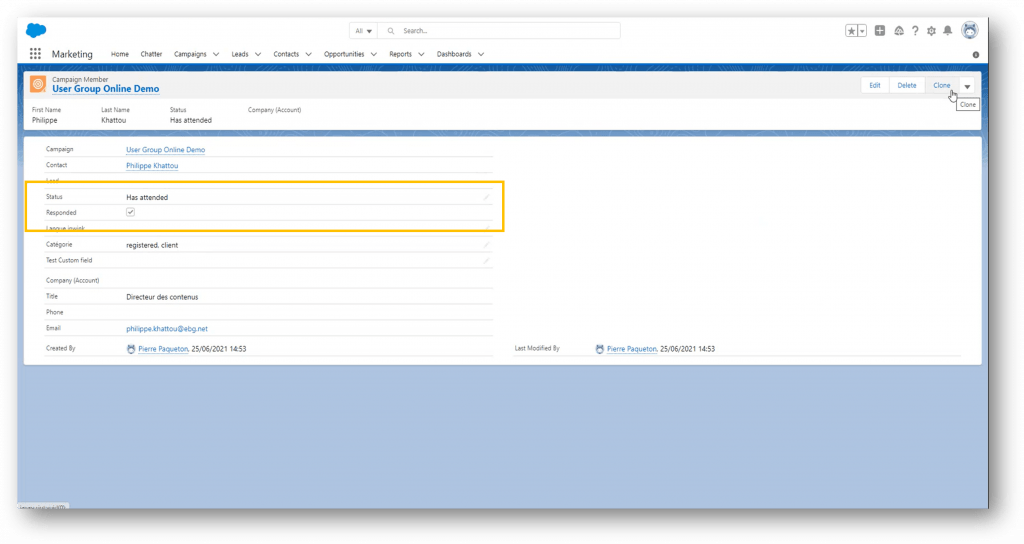The height and width of the screenshot is (544, 1024).
Task: Open the Notifications bell icon
Action: pyautogui.click(x=947, y=31)
